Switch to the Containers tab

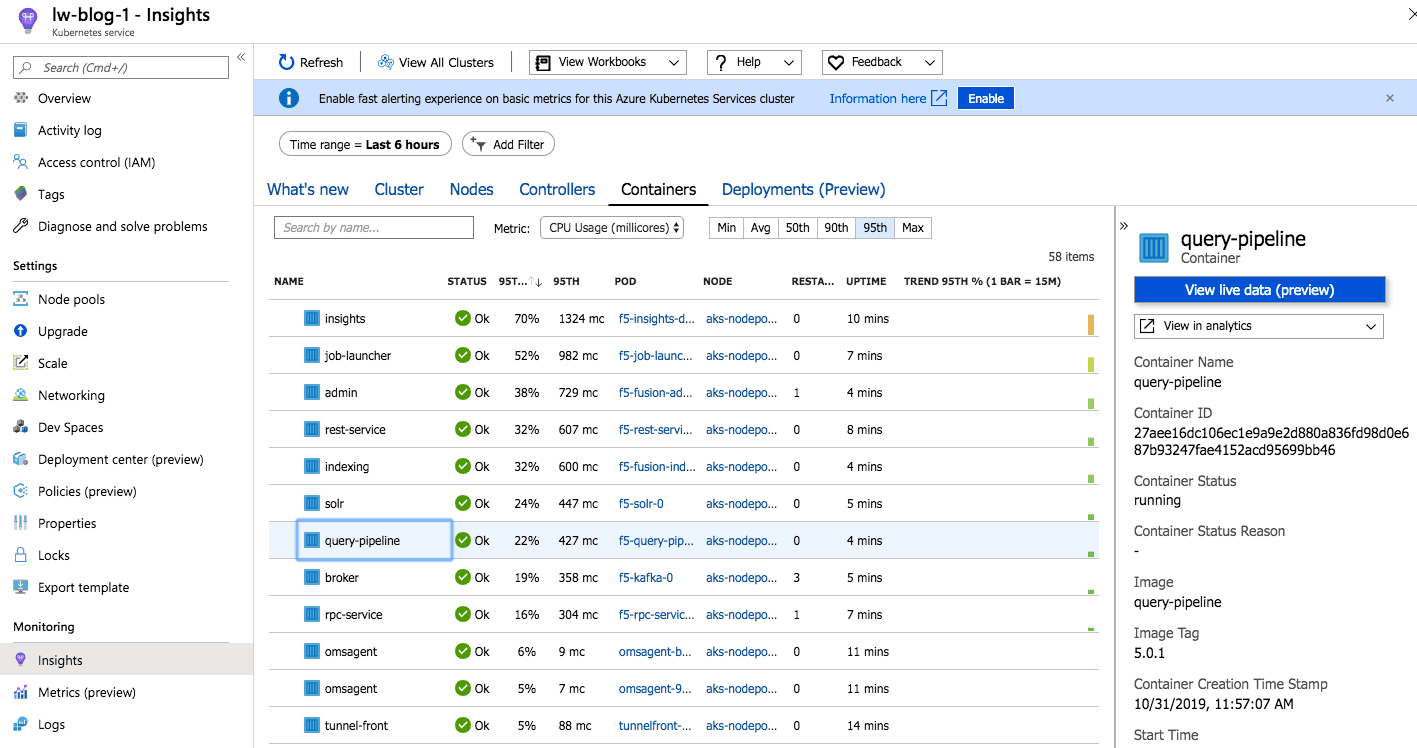[x=659, y=189]
